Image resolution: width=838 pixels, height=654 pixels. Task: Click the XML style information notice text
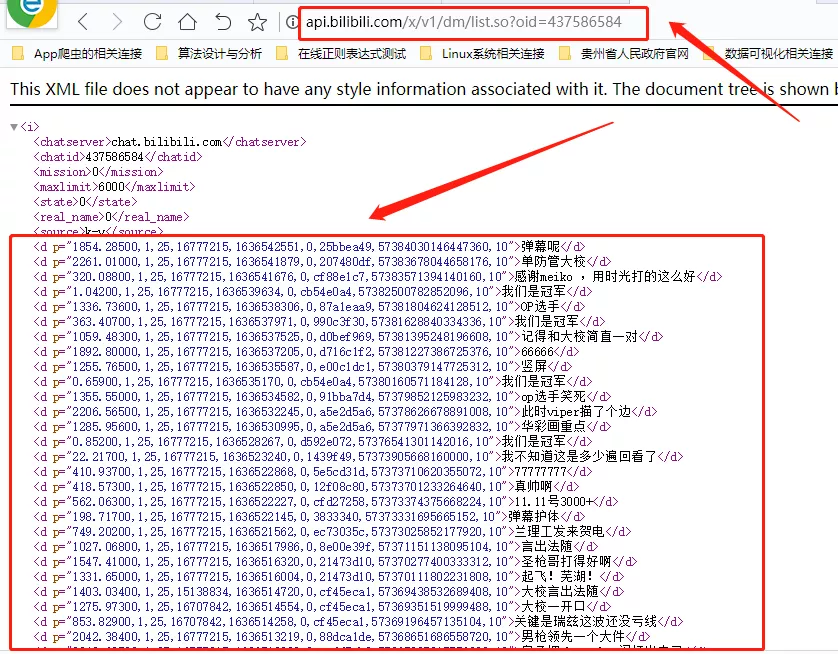(422, 89)
